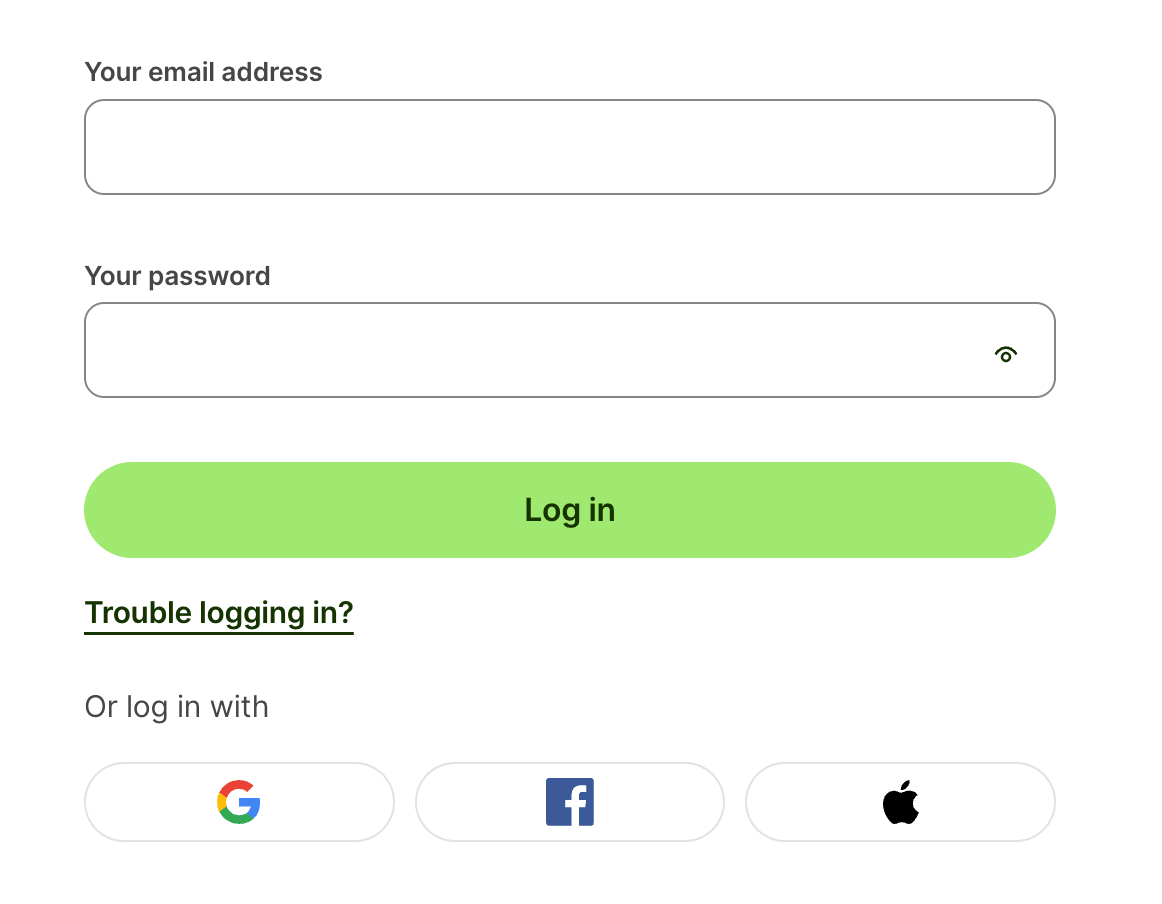Viewport: 1162px width, 904px height.
Task: Click the Your email address label
Action: pos(203,72)
